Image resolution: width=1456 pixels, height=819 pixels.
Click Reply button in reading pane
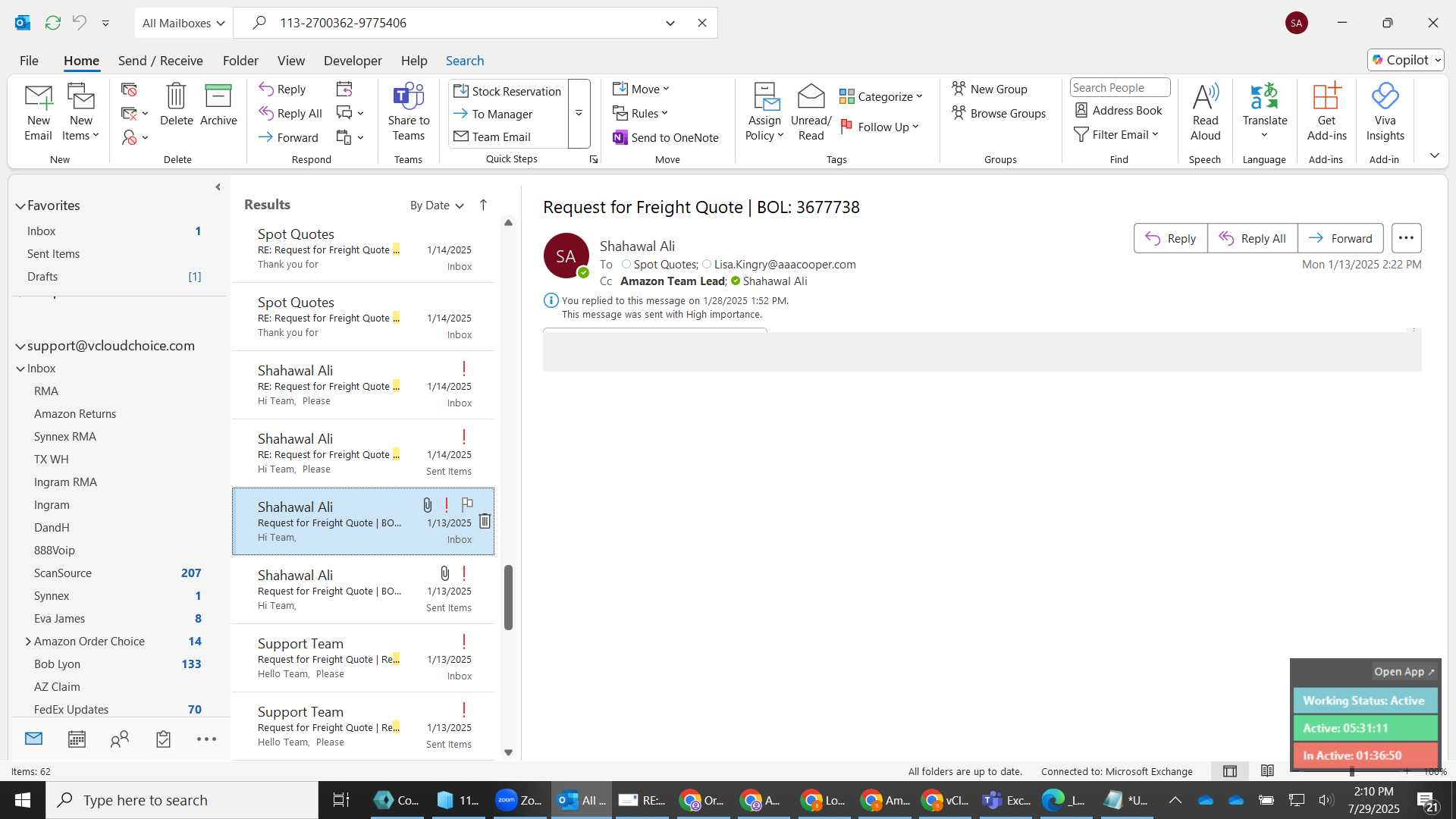(1171, 238)
